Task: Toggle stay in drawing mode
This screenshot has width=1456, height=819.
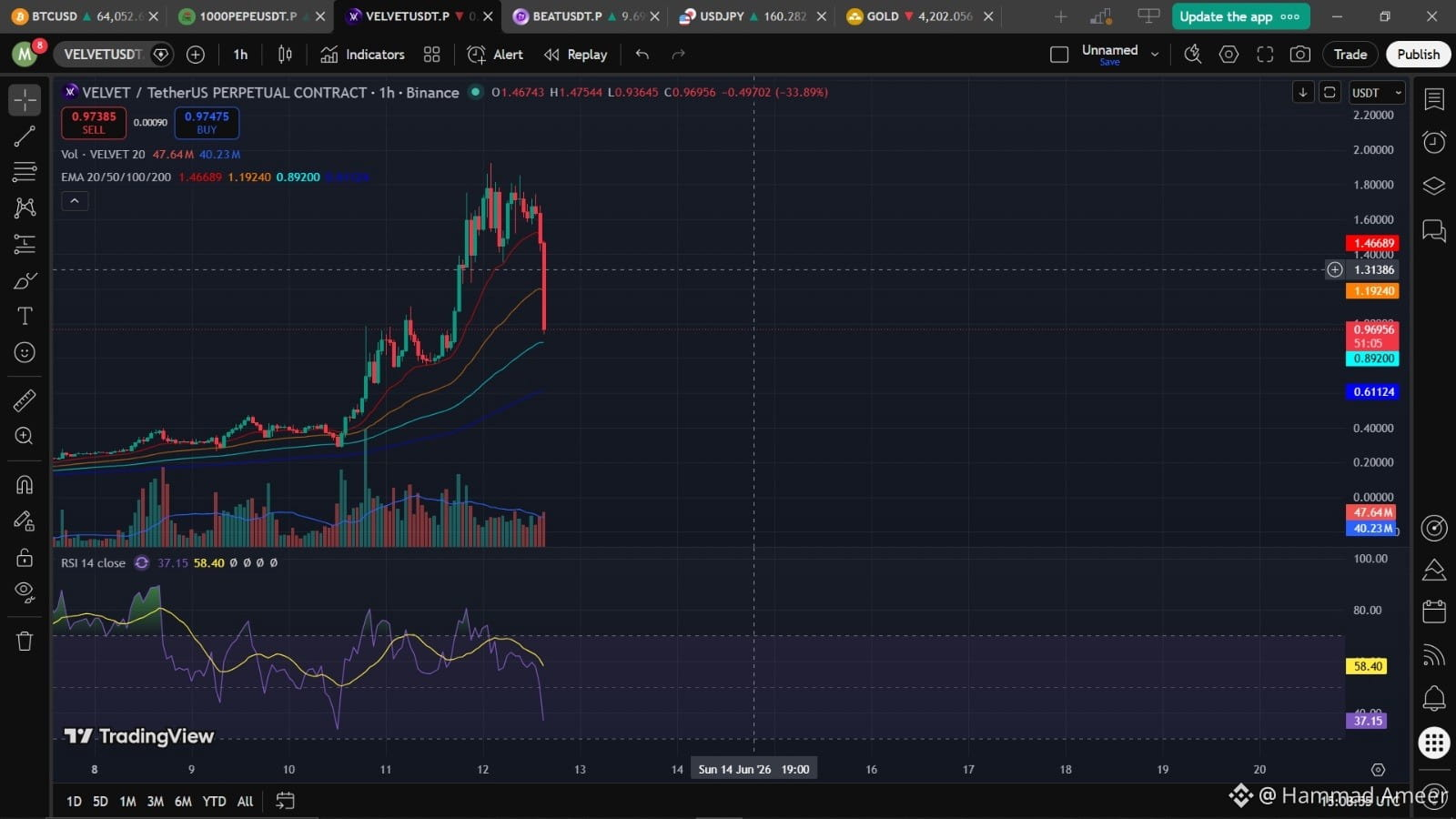Action: pos(25,521)
